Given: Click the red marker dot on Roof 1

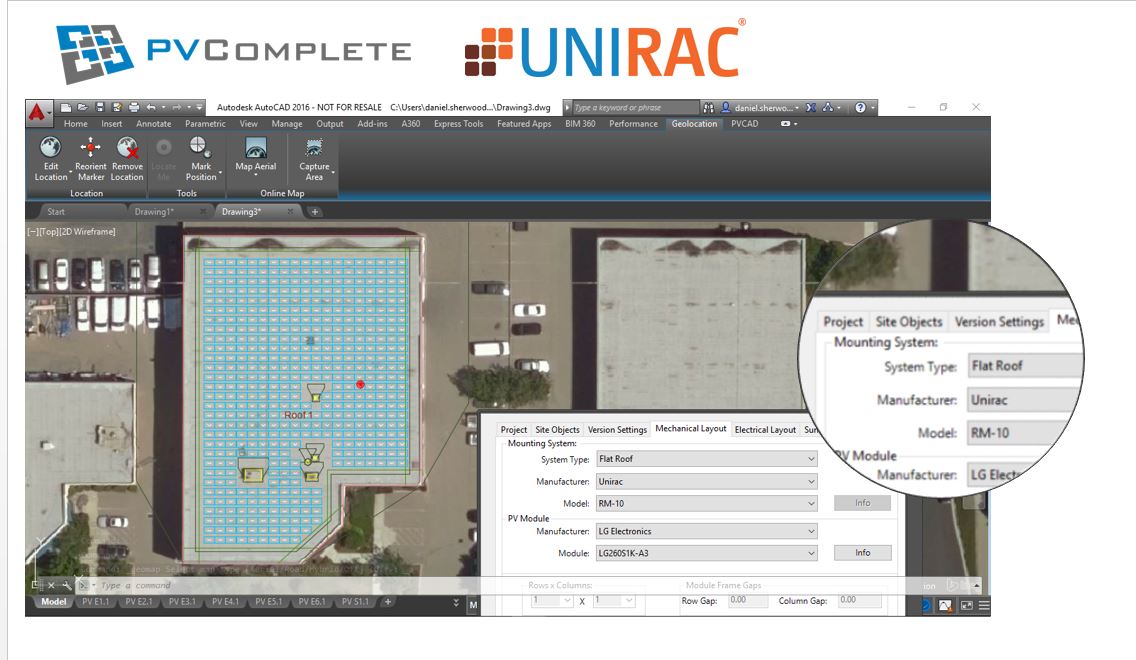Looking at the screenshot, I should pyautogui.click(x=360, y=384).
